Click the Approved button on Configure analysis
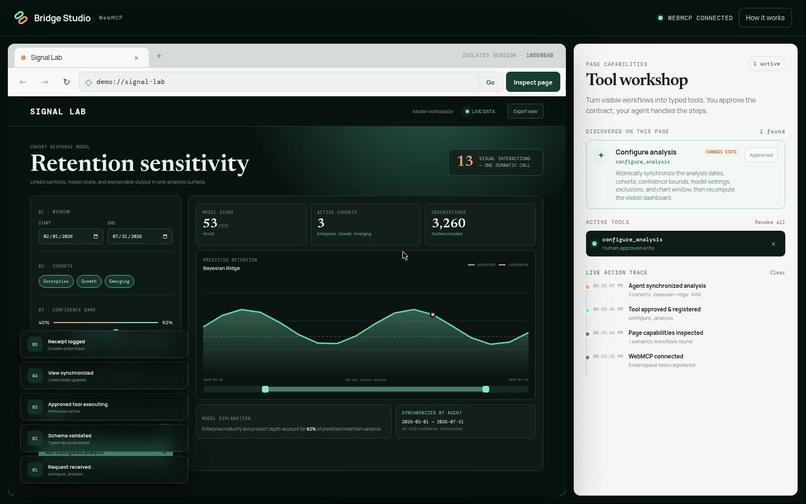Image resolution: width=806 pixels, height=504 pixels. 761,155
